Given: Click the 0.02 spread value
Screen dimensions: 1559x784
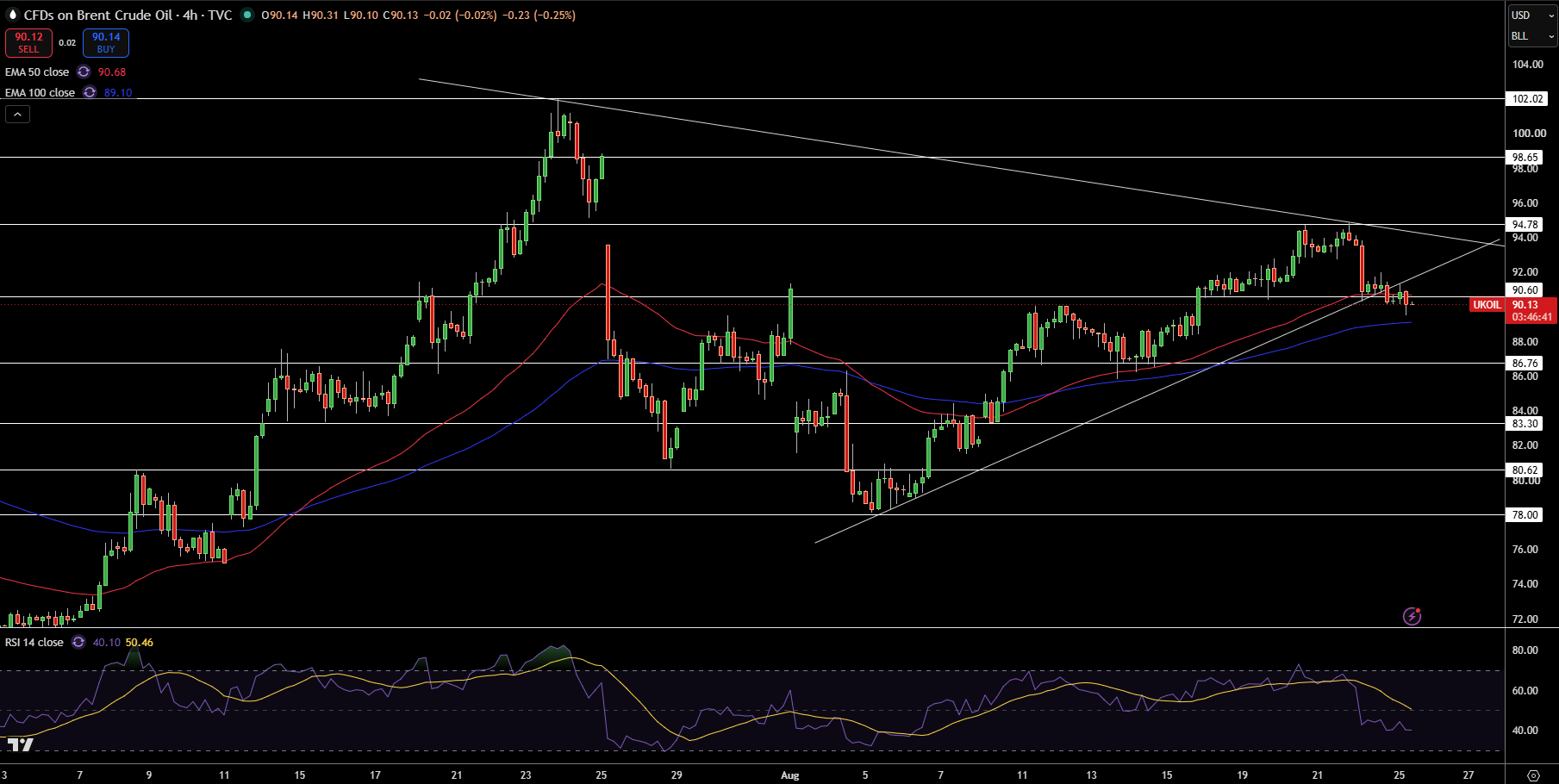Looking at the screenshot, I should tap(67, 43).
